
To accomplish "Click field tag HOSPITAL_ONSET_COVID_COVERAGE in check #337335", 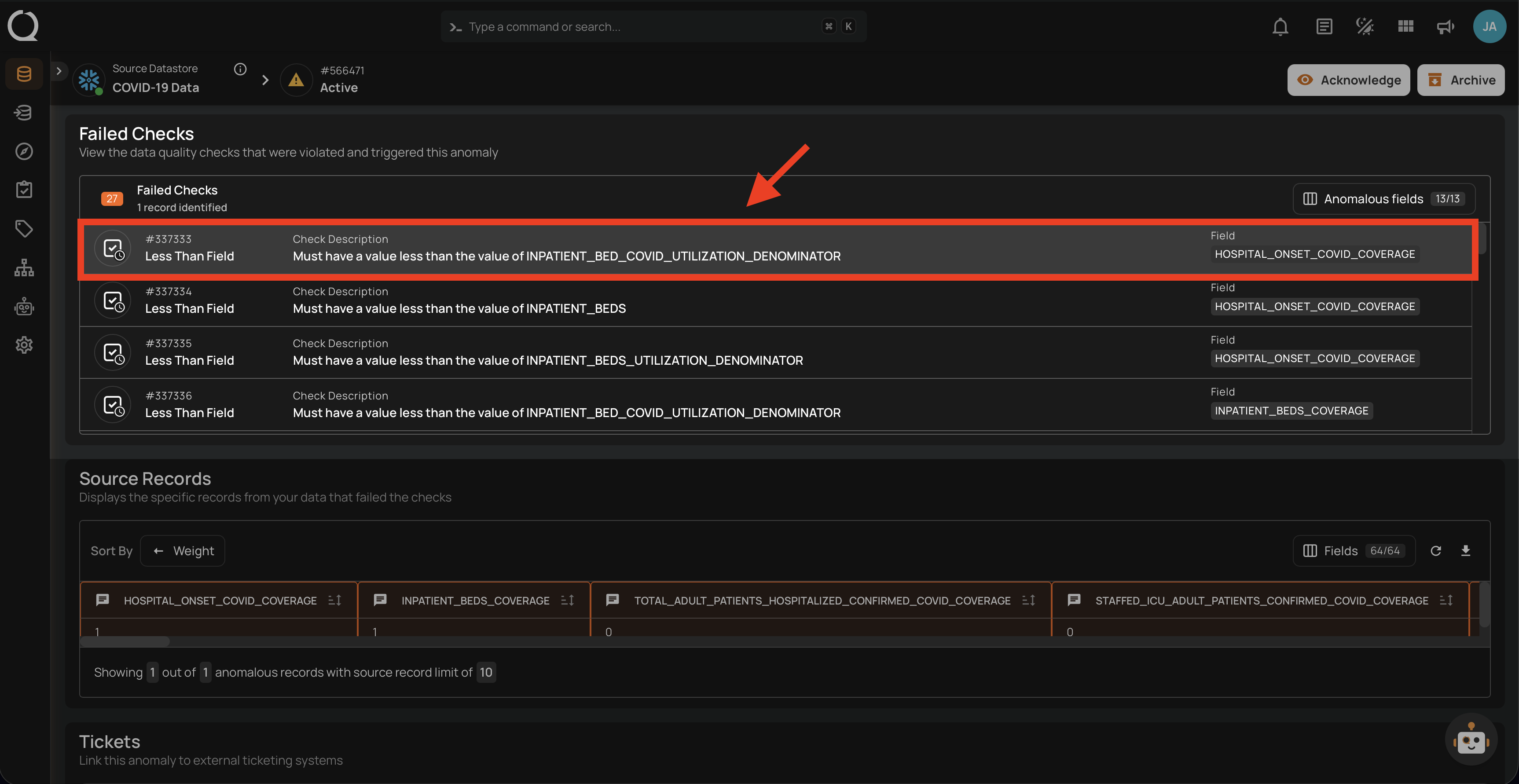I will click(1315, 359).
